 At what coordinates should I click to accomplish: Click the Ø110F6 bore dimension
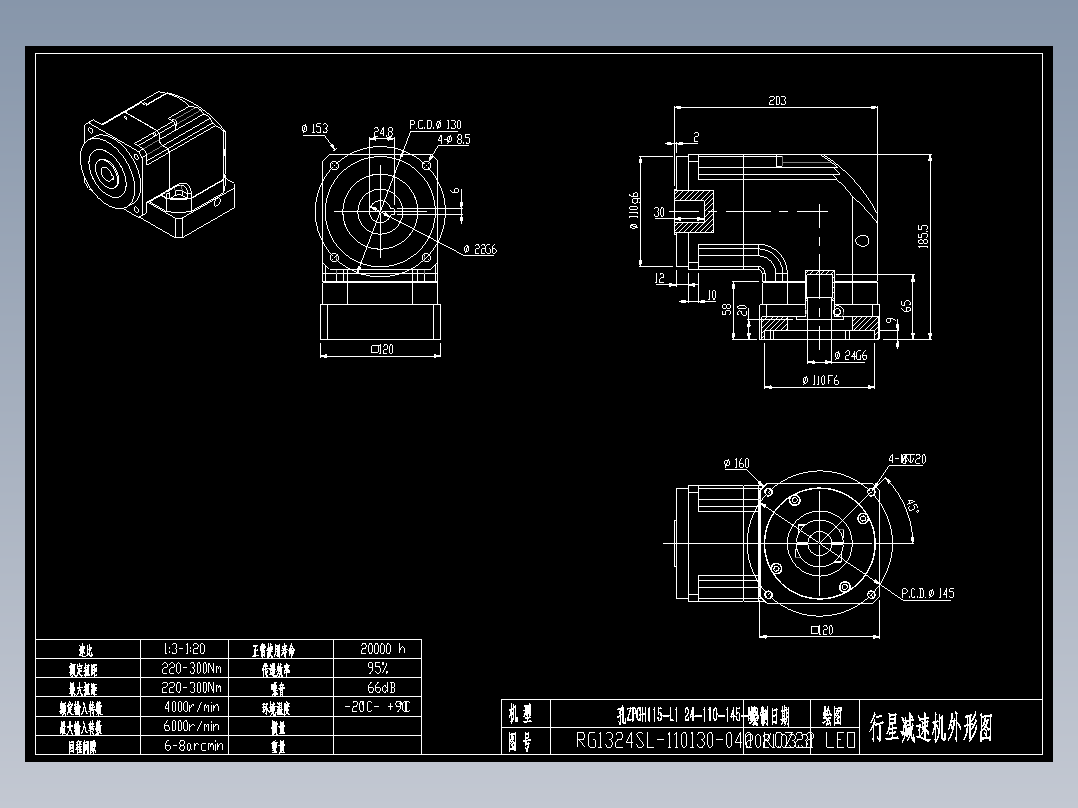point(822,380)
